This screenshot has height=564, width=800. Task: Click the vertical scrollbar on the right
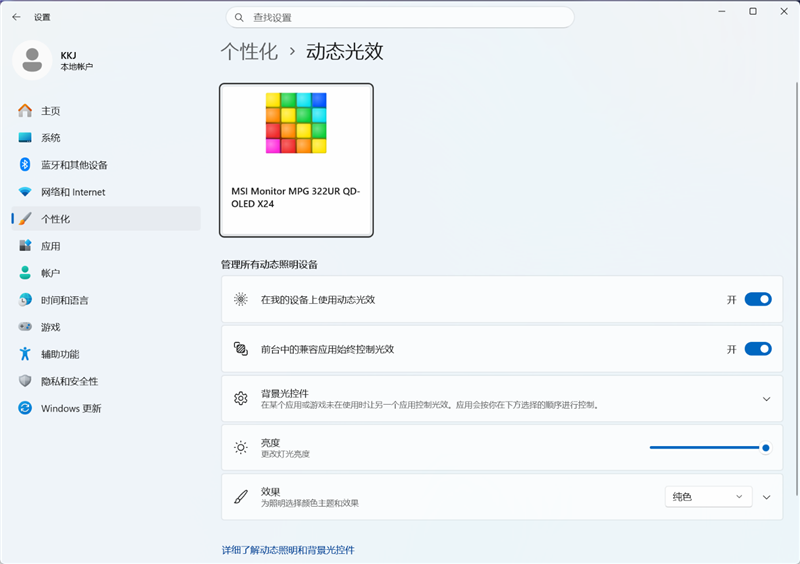coord(796,288)
